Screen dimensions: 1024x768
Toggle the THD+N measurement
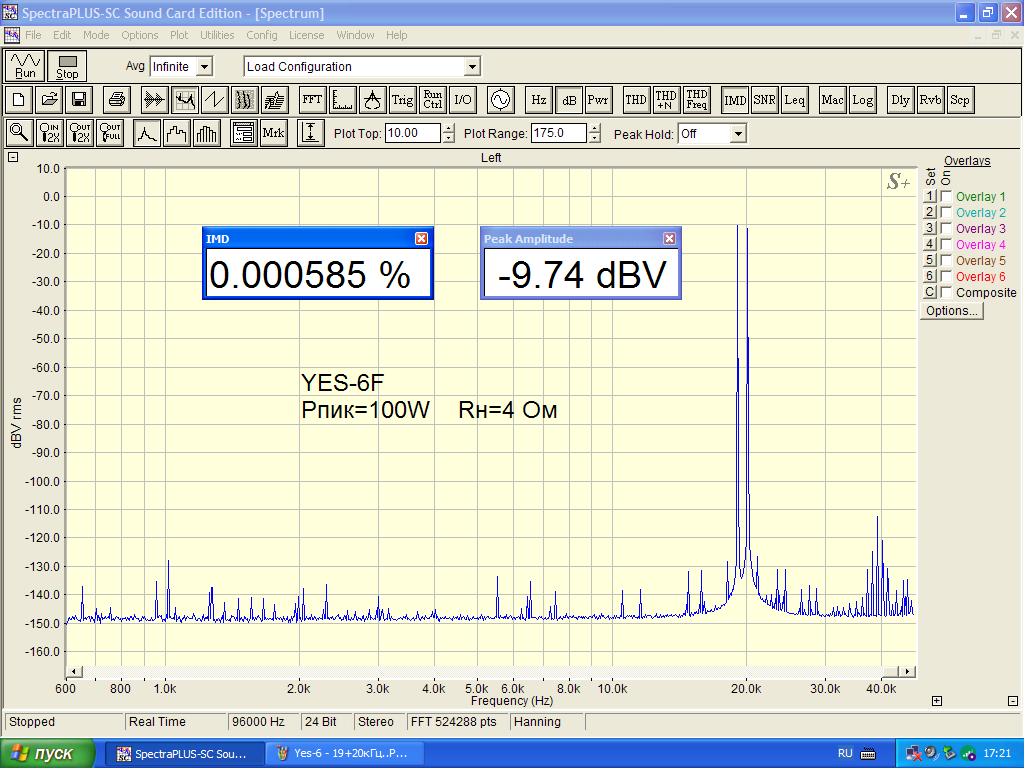(666, 100)
